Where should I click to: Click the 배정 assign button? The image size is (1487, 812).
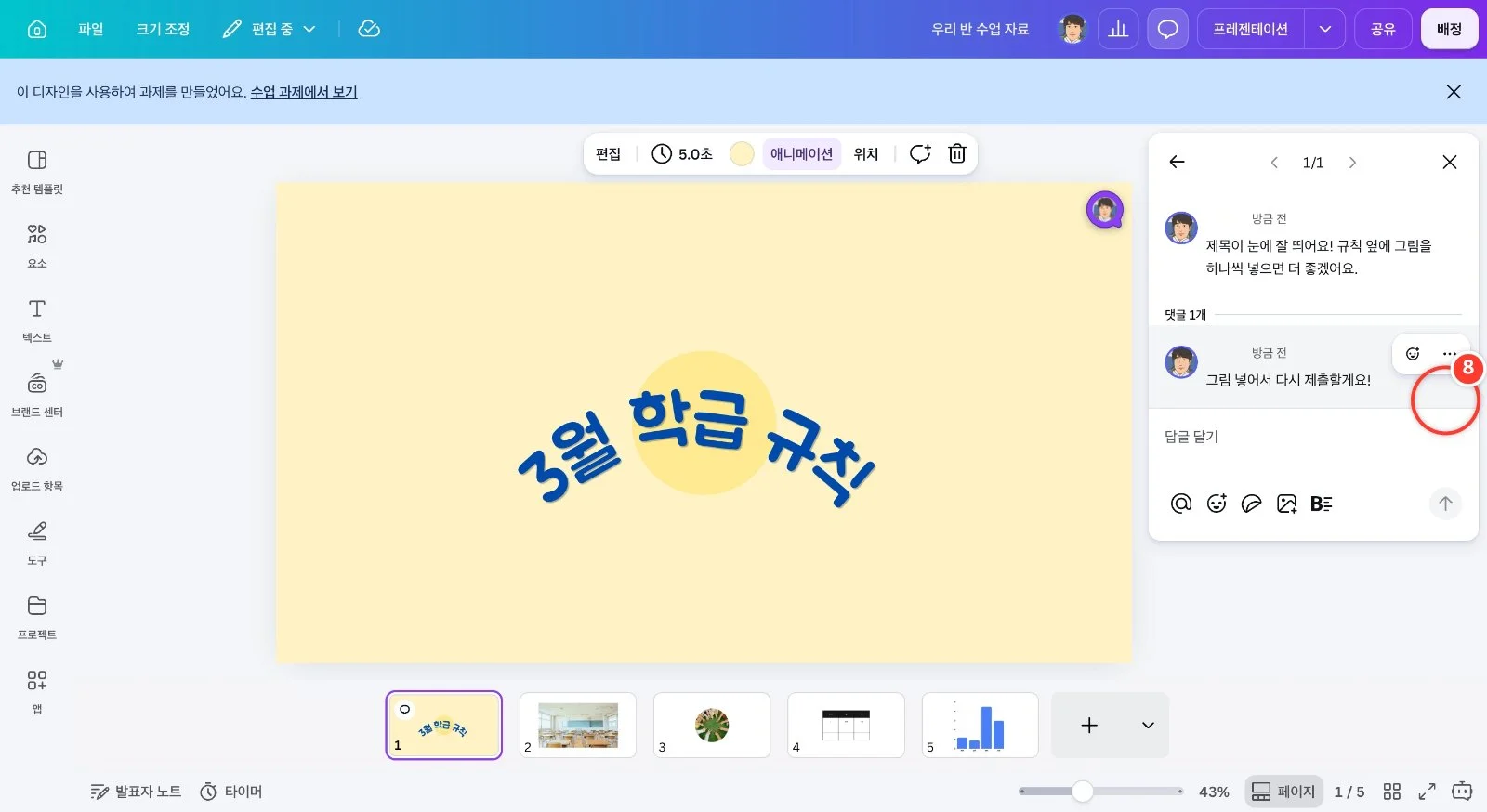1449,29
